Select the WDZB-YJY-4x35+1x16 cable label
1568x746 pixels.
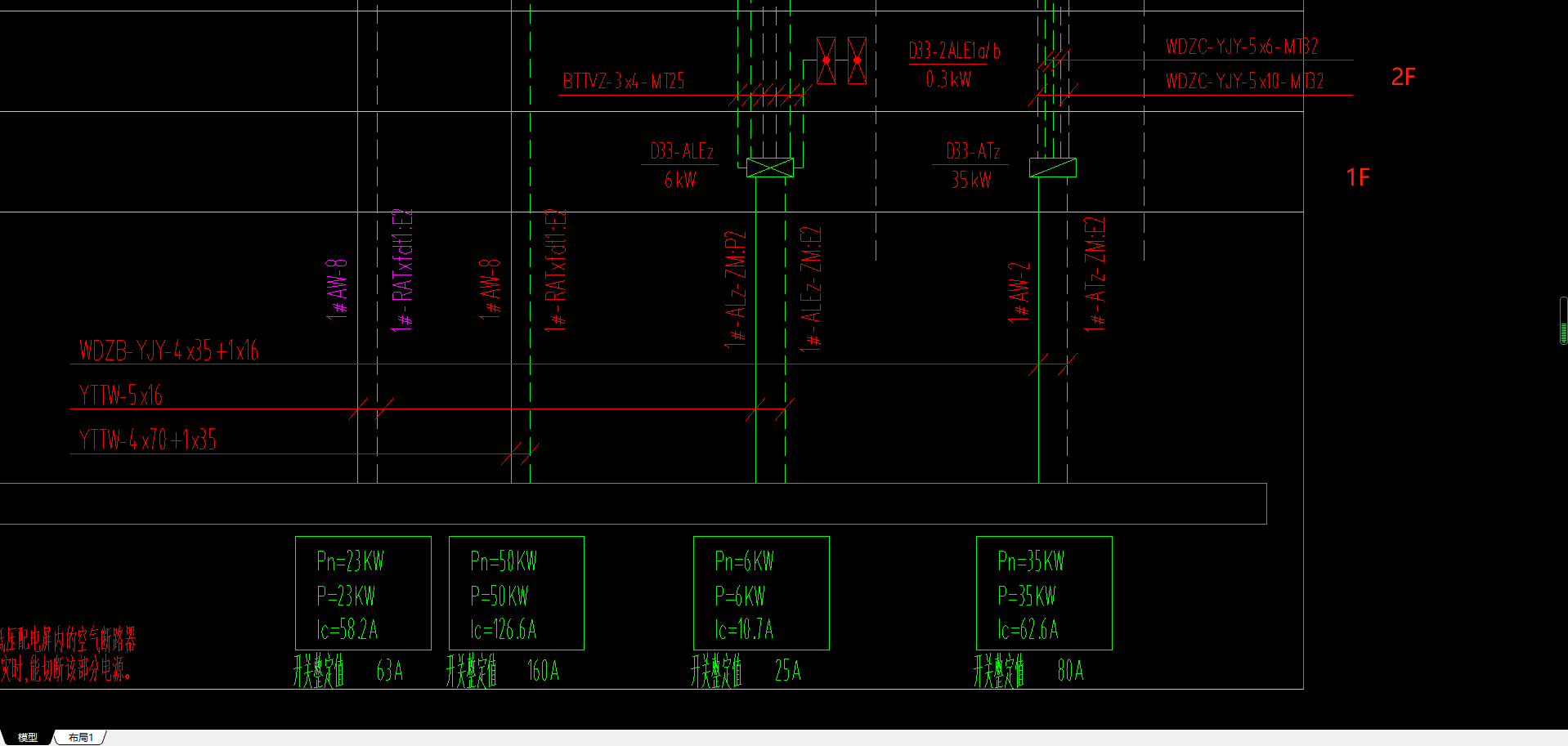click(168, 351)
